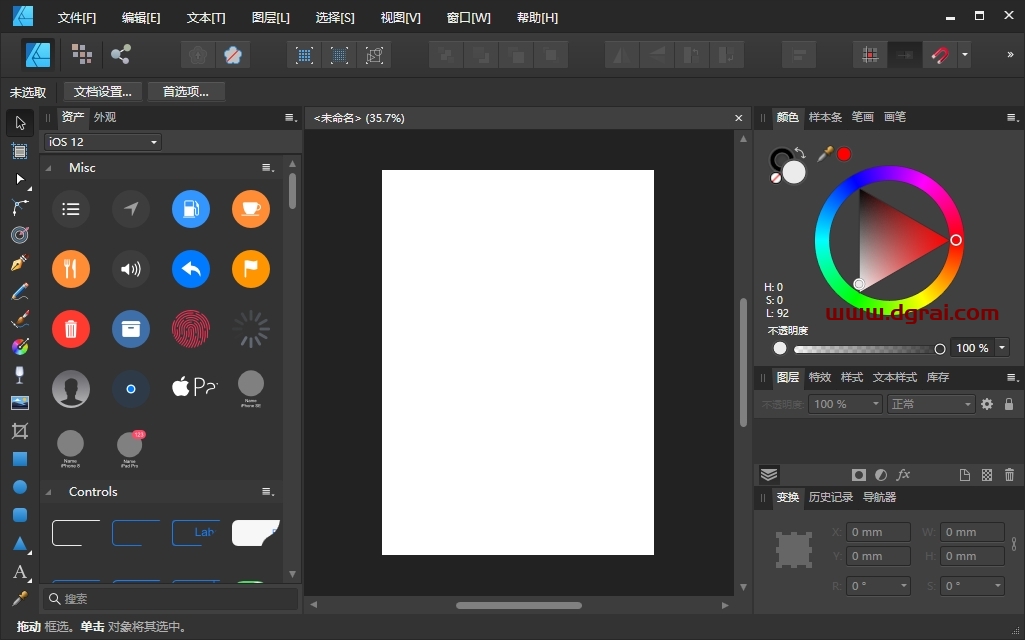Open the 文件[F] menu
Viewport: 1025px width, 640px height.
click(76, 18)
